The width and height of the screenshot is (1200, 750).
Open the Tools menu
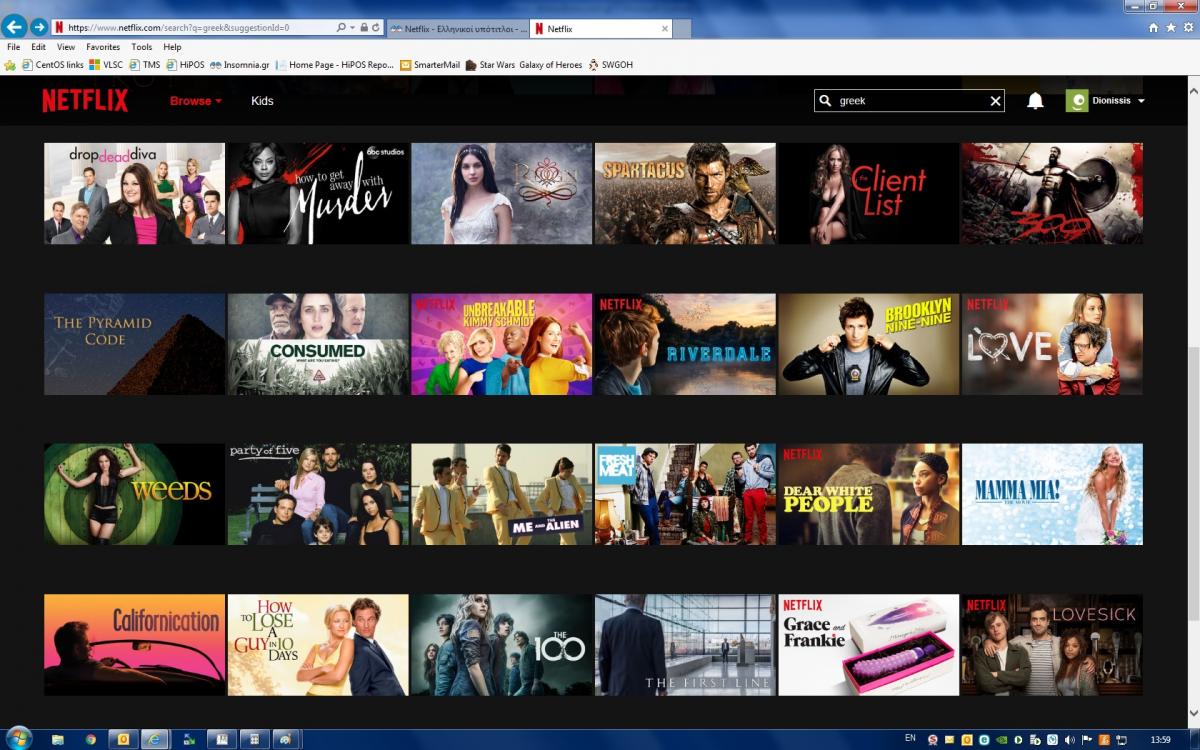tap(142, 47)
